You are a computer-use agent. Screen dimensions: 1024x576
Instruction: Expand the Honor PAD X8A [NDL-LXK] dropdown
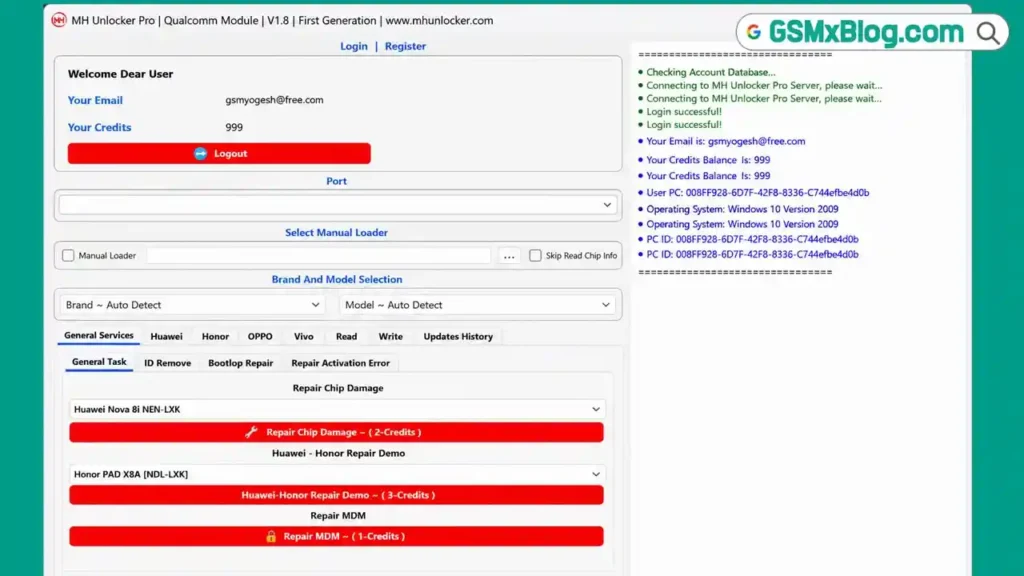point(337,474)
